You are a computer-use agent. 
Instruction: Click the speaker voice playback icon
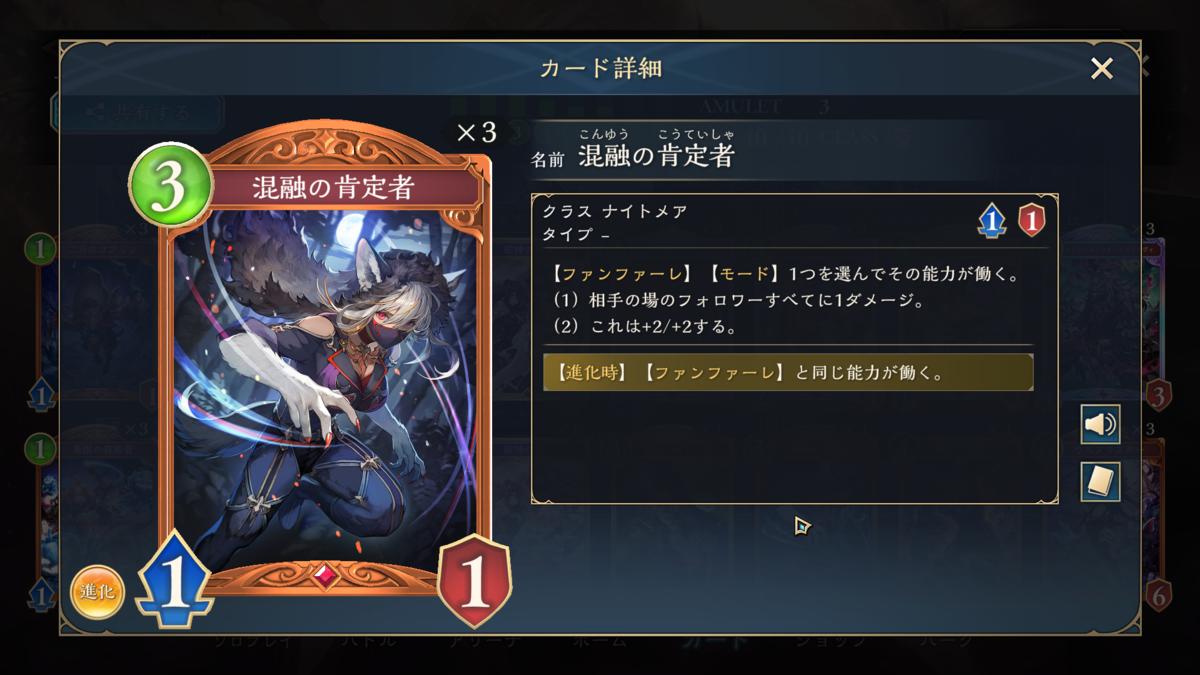coord(1100,425)
